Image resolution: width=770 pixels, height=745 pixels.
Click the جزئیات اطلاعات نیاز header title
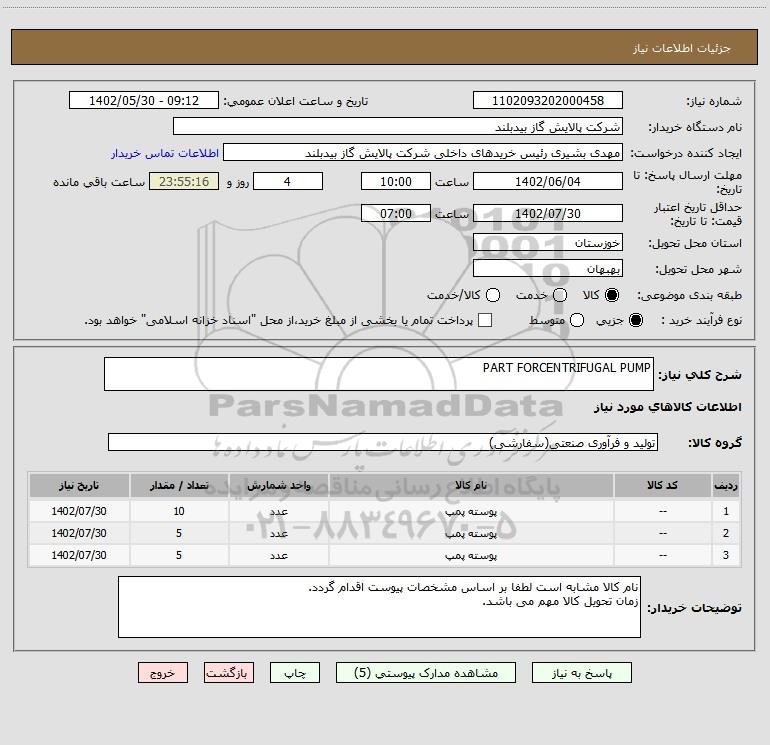coord(682,48)
